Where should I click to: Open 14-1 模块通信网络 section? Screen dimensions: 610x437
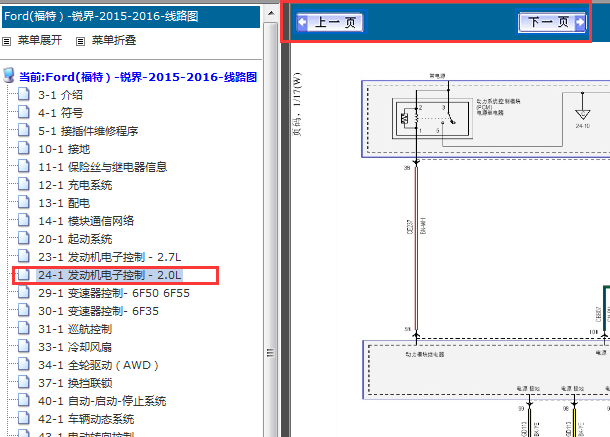86,221
